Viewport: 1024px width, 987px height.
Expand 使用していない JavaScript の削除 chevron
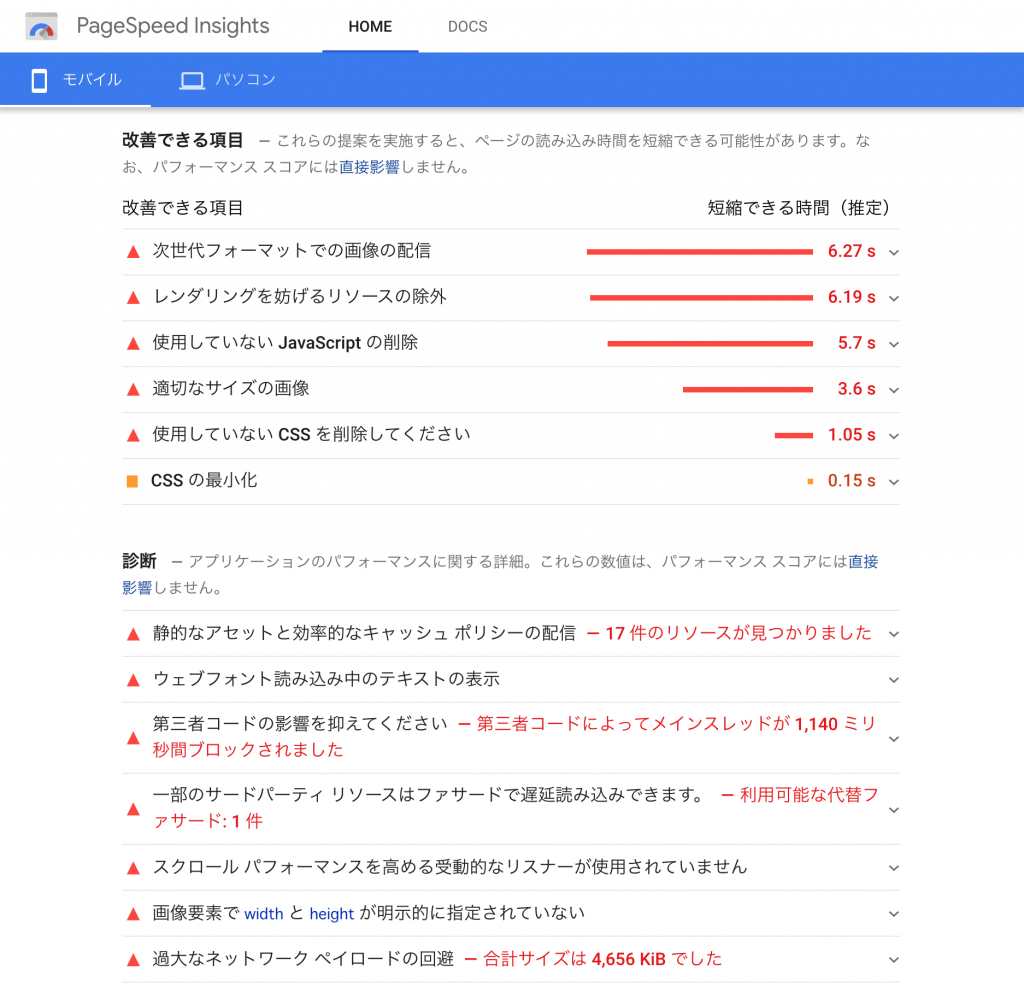(x=893, y=344)
